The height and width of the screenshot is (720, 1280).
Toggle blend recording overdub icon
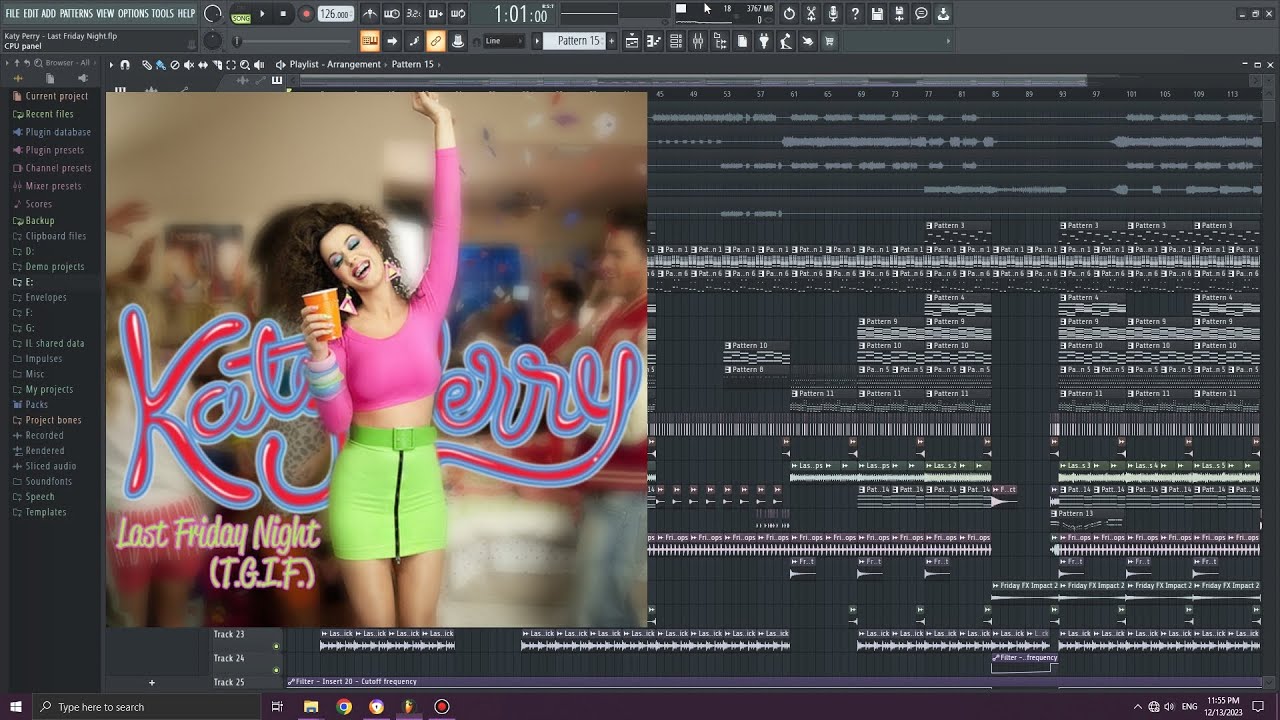pos(436,14)
